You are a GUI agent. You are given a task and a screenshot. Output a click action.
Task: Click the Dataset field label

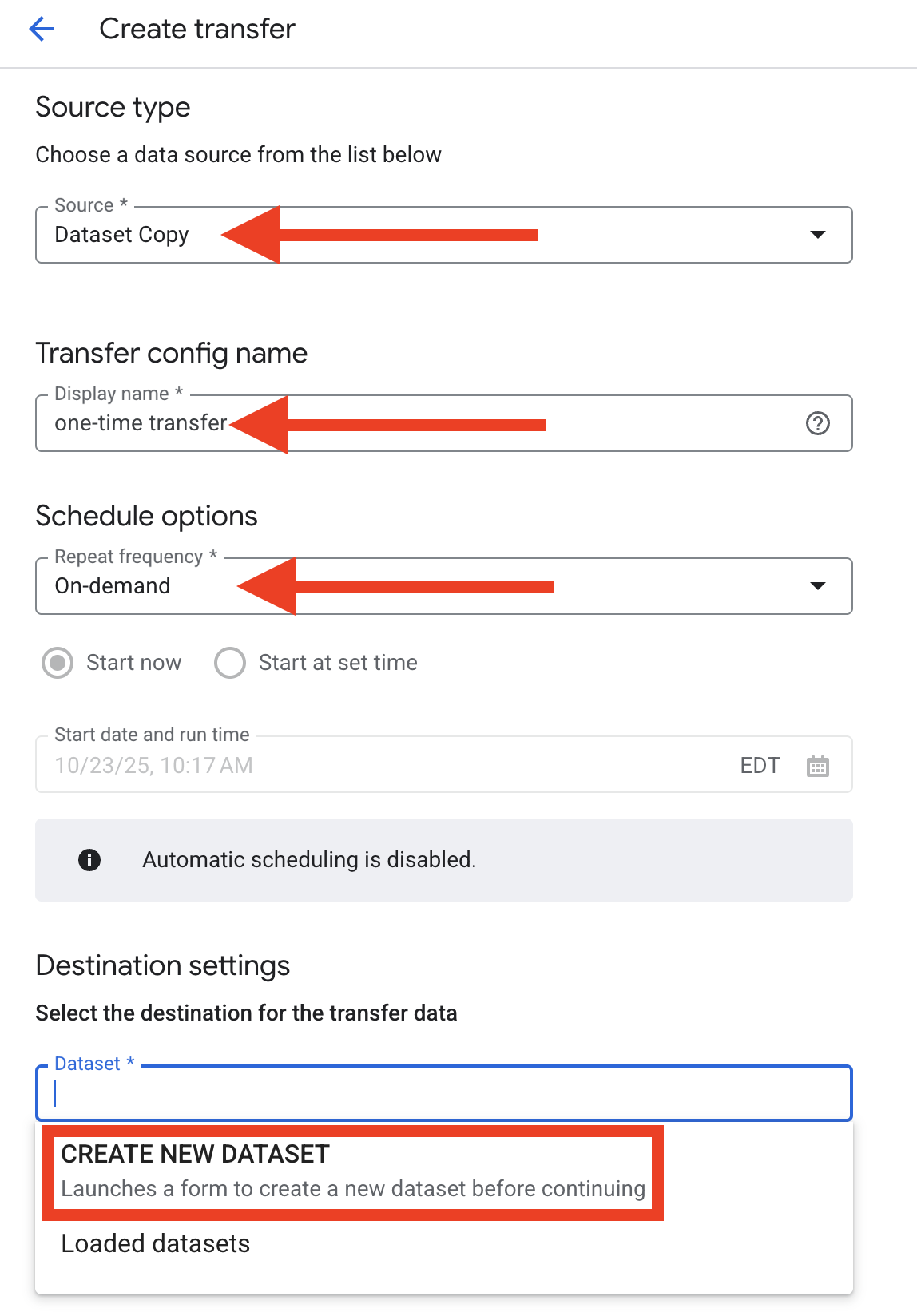click(87, 1064)
